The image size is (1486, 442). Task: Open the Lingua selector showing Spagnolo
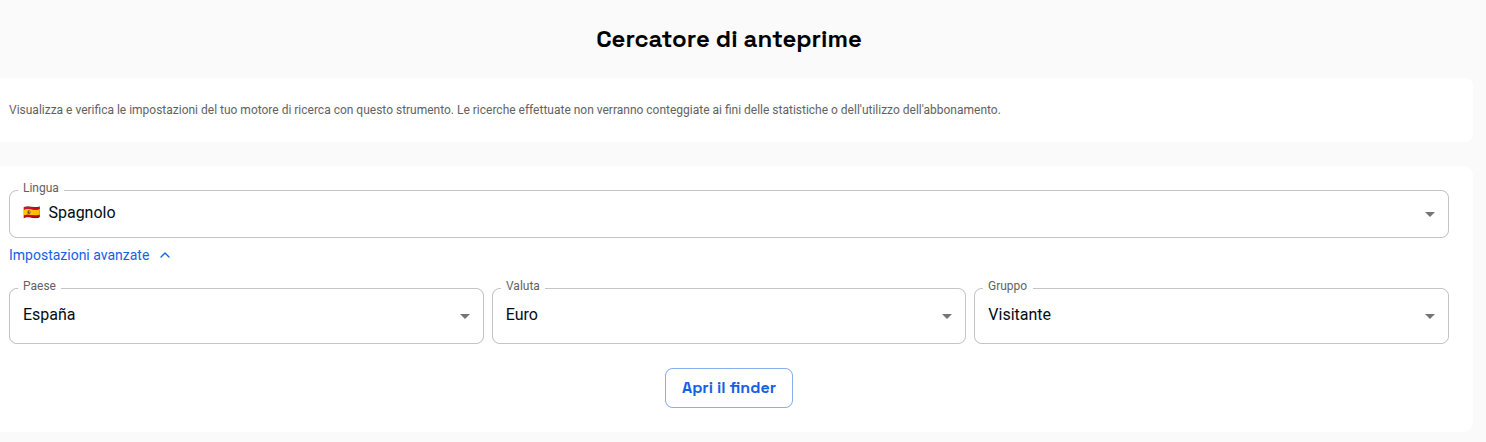729,214
